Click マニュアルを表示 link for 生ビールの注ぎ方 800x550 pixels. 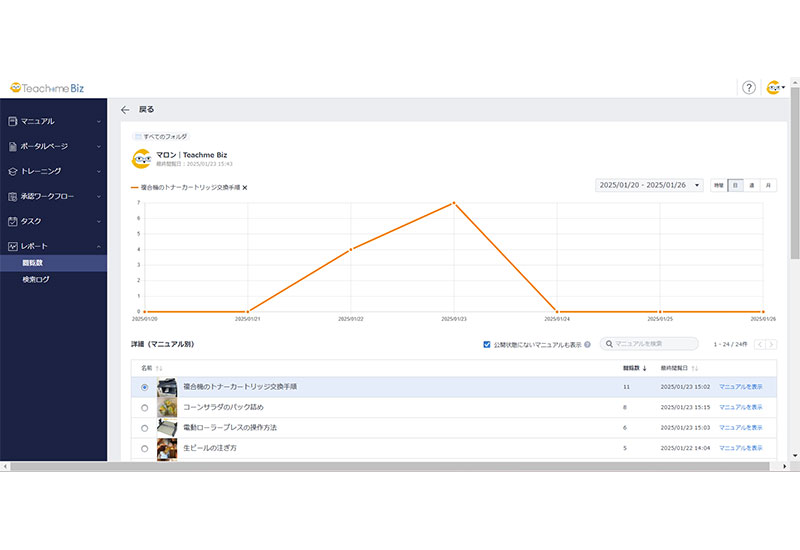[x=740, y=448]
